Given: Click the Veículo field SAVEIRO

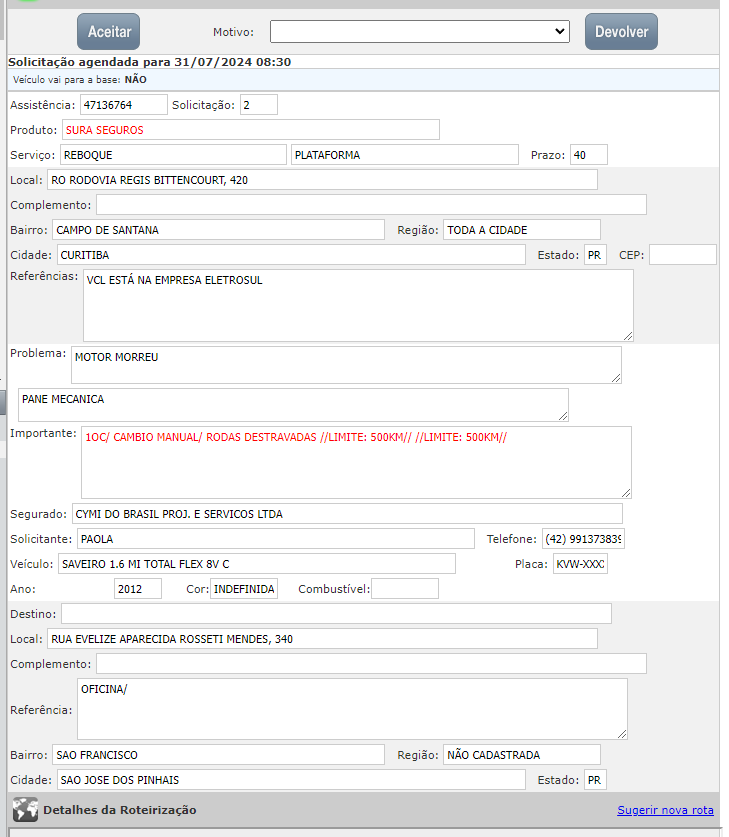Looking at the screenshot, I should click(256, 564).
